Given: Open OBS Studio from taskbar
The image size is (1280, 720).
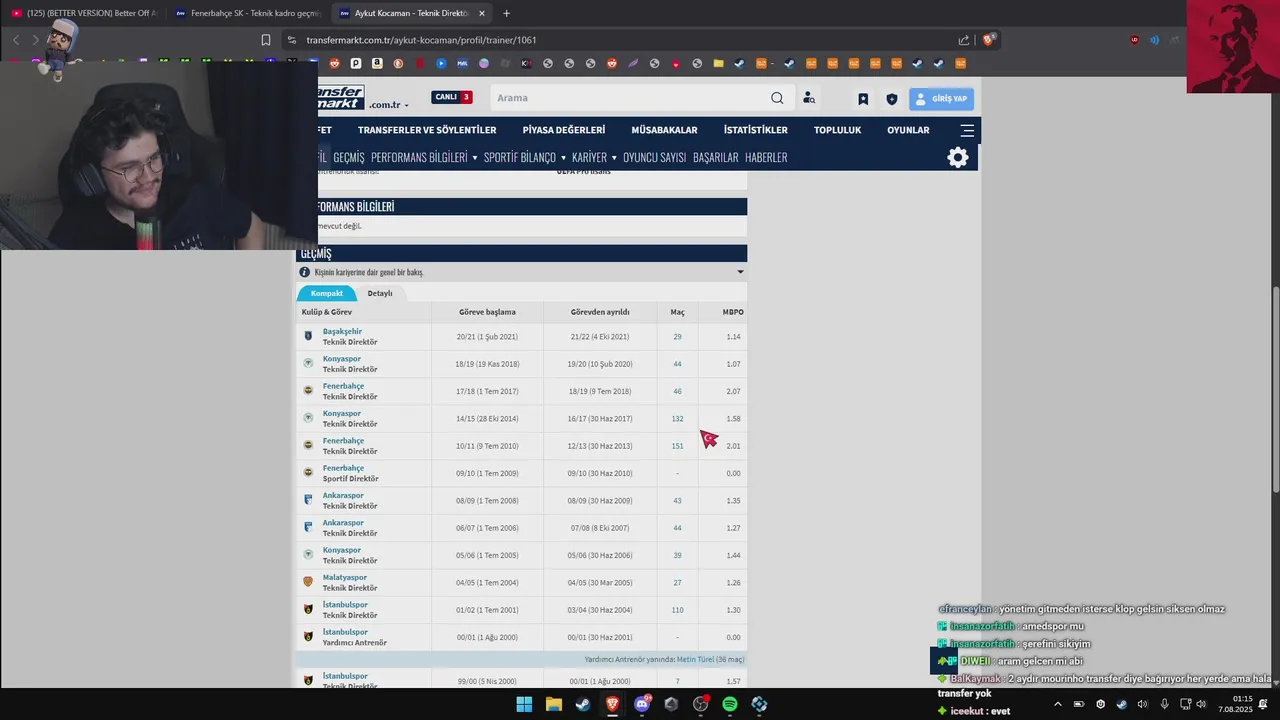Looking at the screenshot, I should click(x=700, y=704).
